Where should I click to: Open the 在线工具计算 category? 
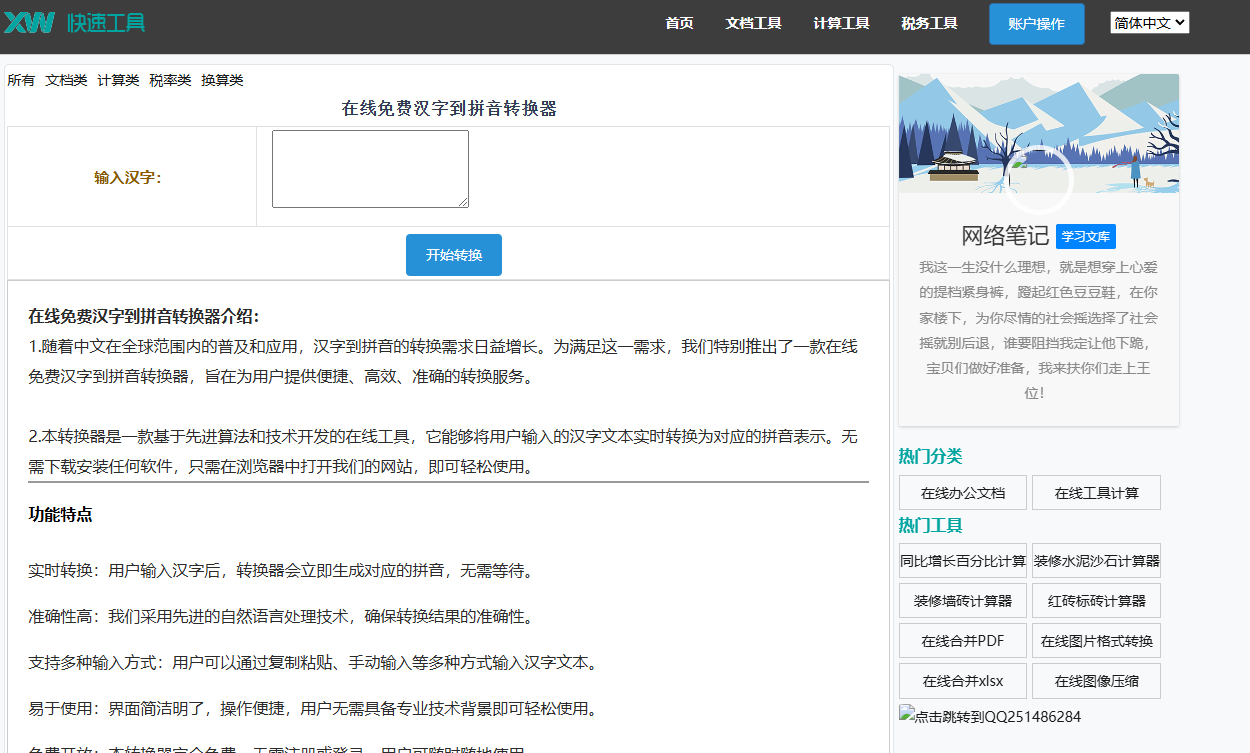coord(1096,493)
